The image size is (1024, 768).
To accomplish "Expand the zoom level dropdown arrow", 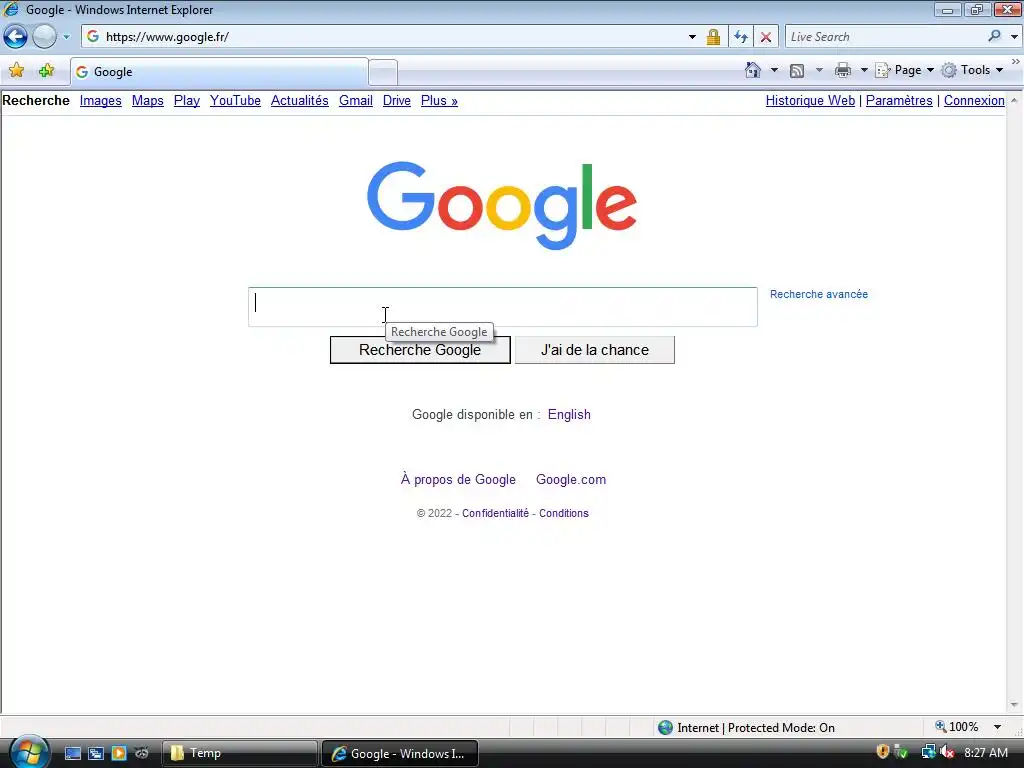I will click(x=997, y=728).
